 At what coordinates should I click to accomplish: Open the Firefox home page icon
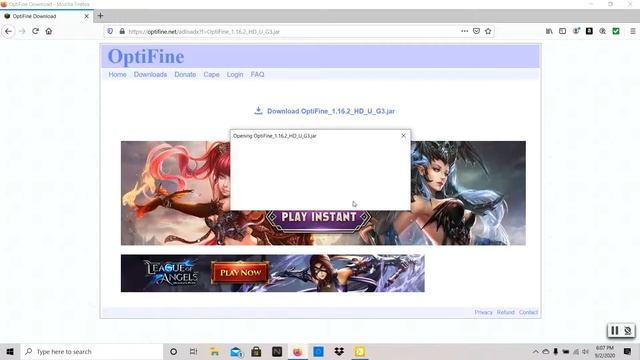pos(49,31)
